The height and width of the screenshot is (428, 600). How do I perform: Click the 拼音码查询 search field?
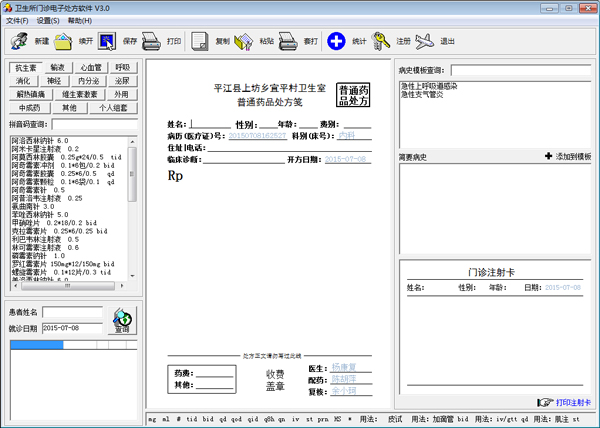[95, 124]
